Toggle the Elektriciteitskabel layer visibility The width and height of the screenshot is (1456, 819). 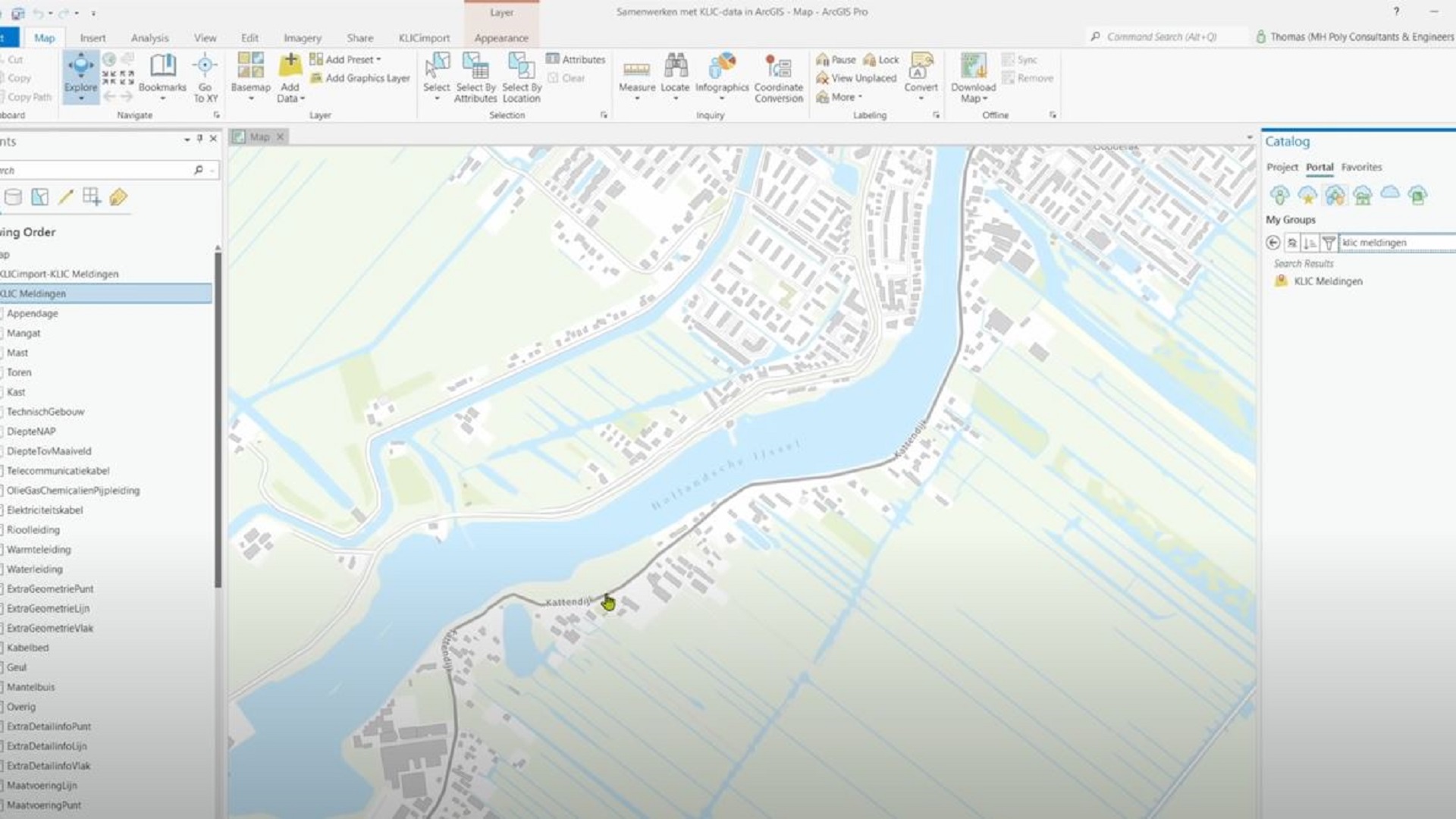[2, 510]
